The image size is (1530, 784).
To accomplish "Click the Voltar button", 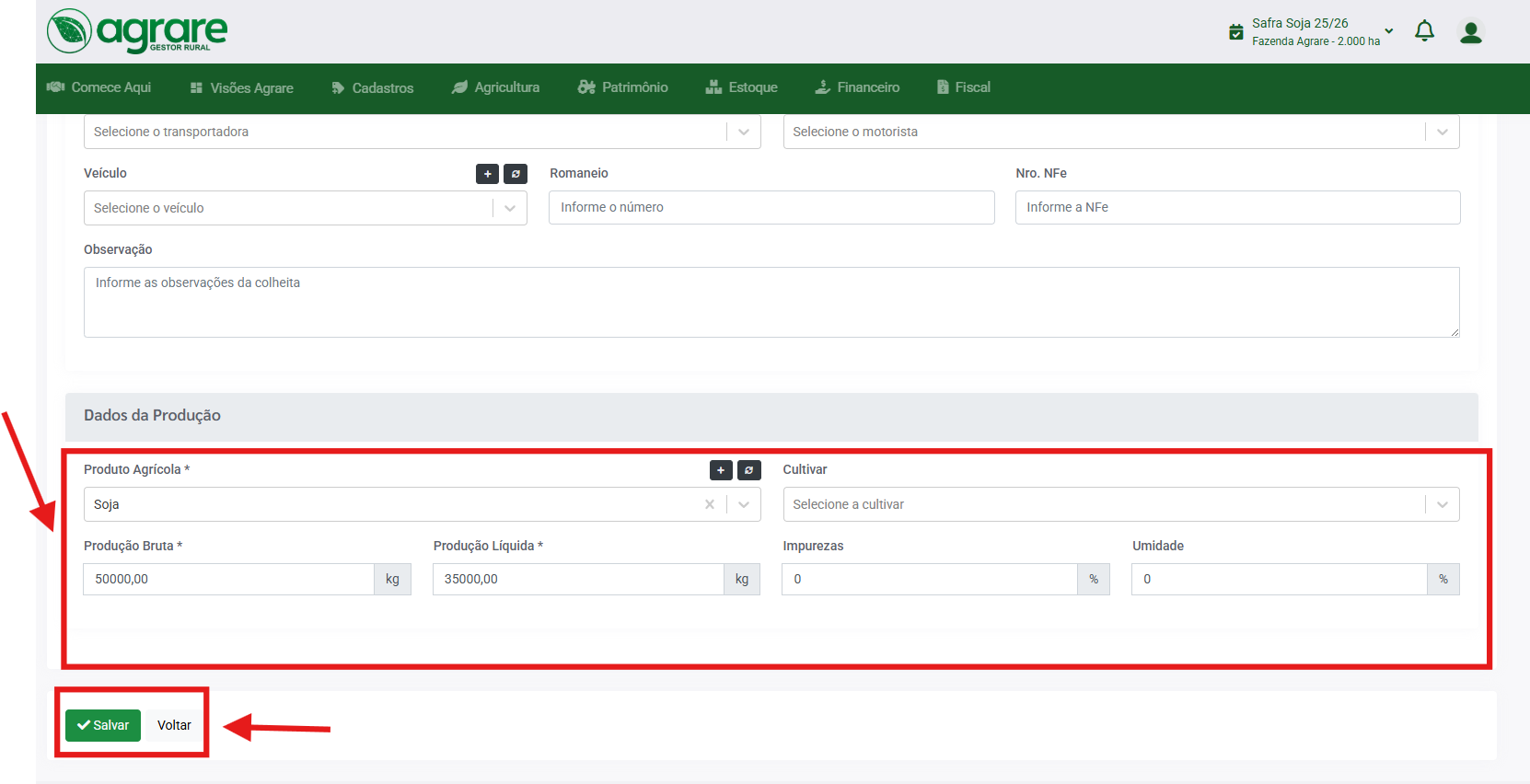I will [174, 725].
